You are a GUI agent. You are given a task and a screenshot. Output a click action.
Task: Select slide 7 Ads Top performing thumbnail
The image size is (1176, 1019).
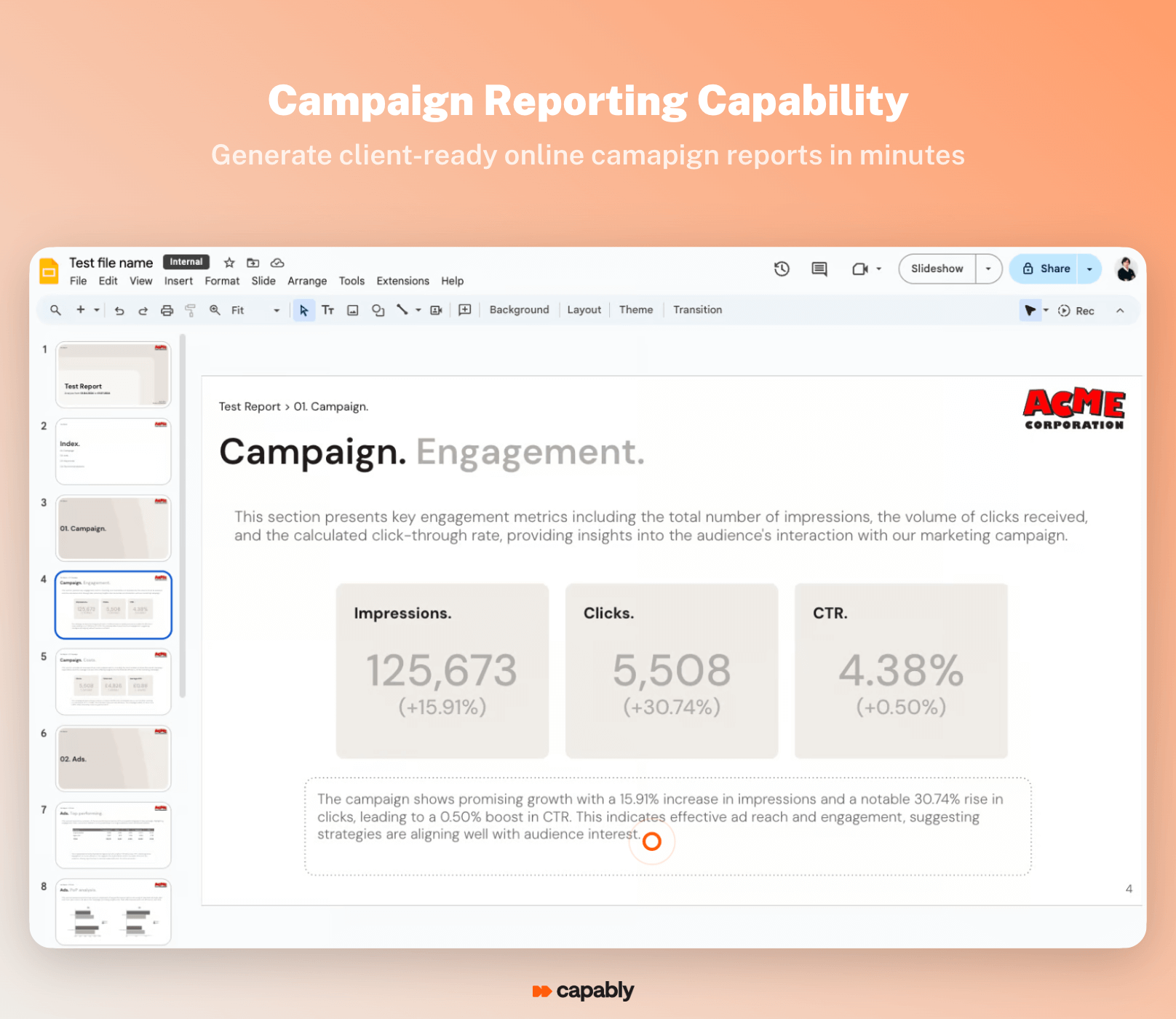[113, 836]
